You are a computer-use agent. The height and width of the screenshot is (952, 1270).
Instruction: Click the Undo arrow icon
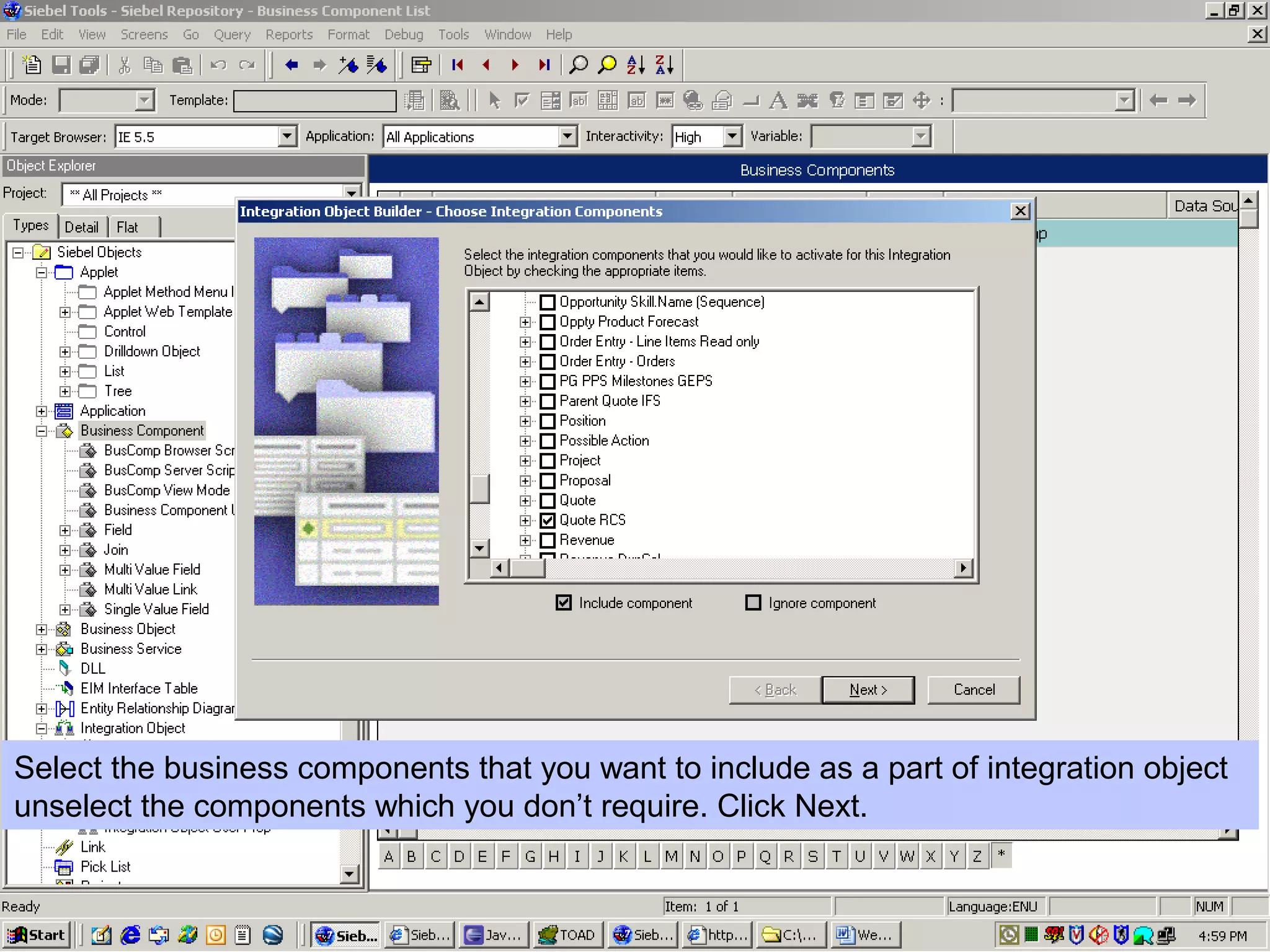pos(218,64)
